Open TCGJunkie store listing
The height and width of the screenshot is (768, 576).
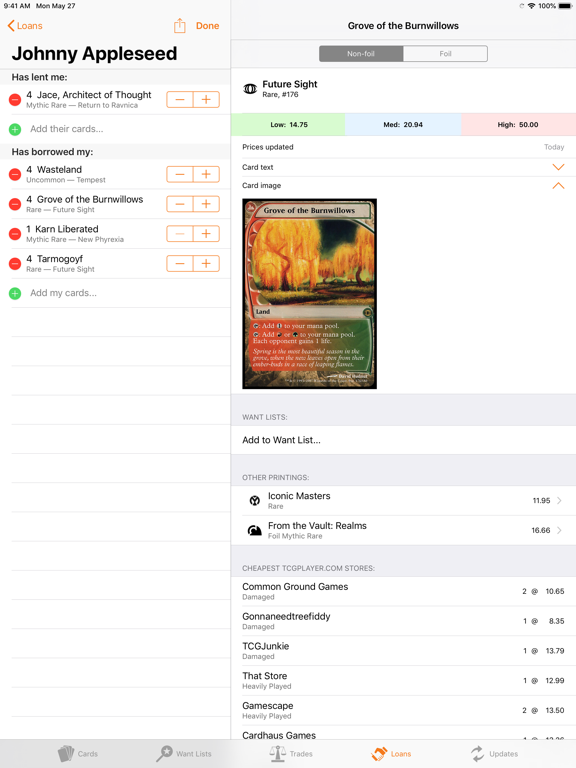[x=403, y=651]
